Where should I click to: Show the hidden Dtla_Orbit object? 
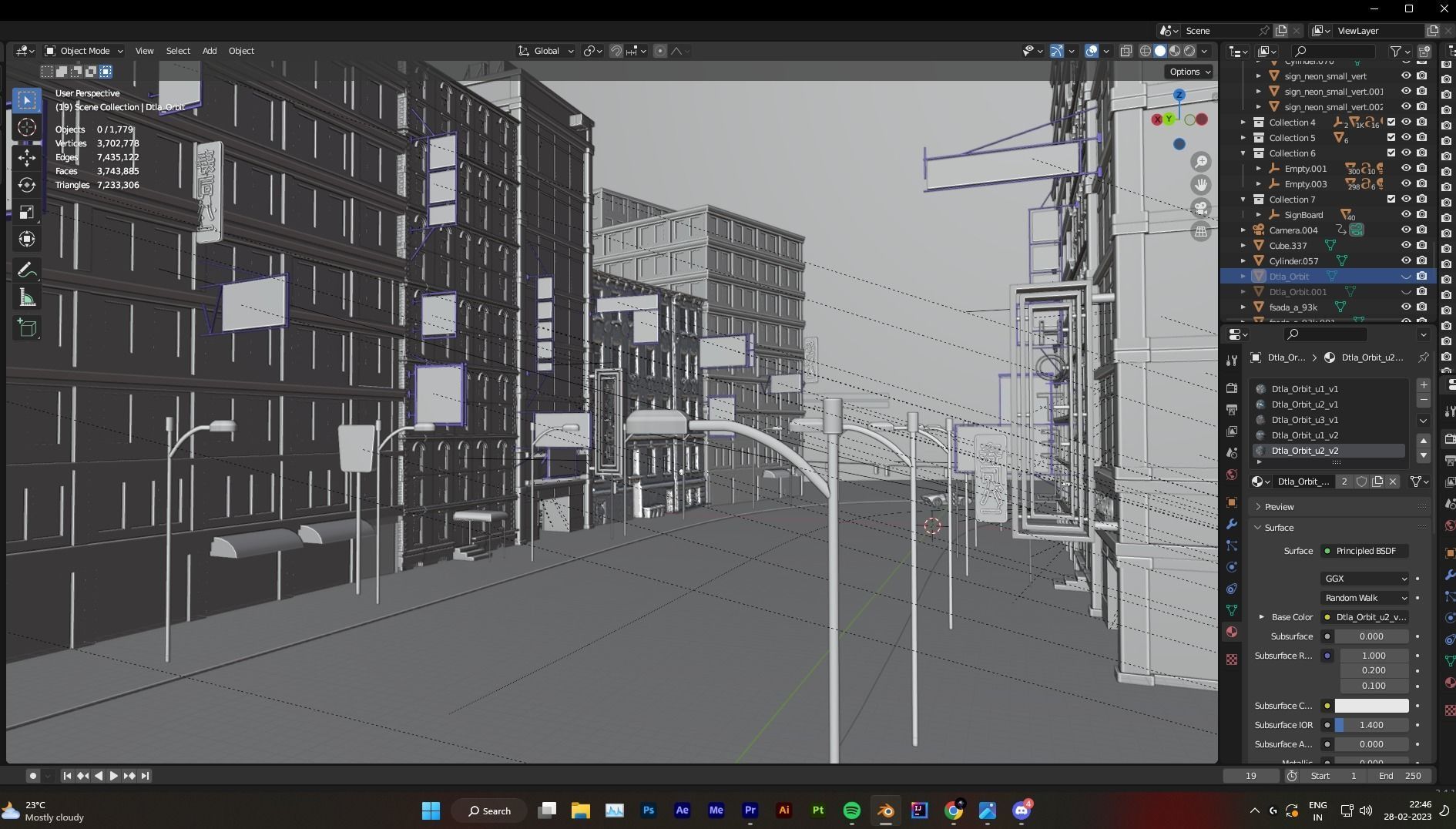[x=1406, y=276]
